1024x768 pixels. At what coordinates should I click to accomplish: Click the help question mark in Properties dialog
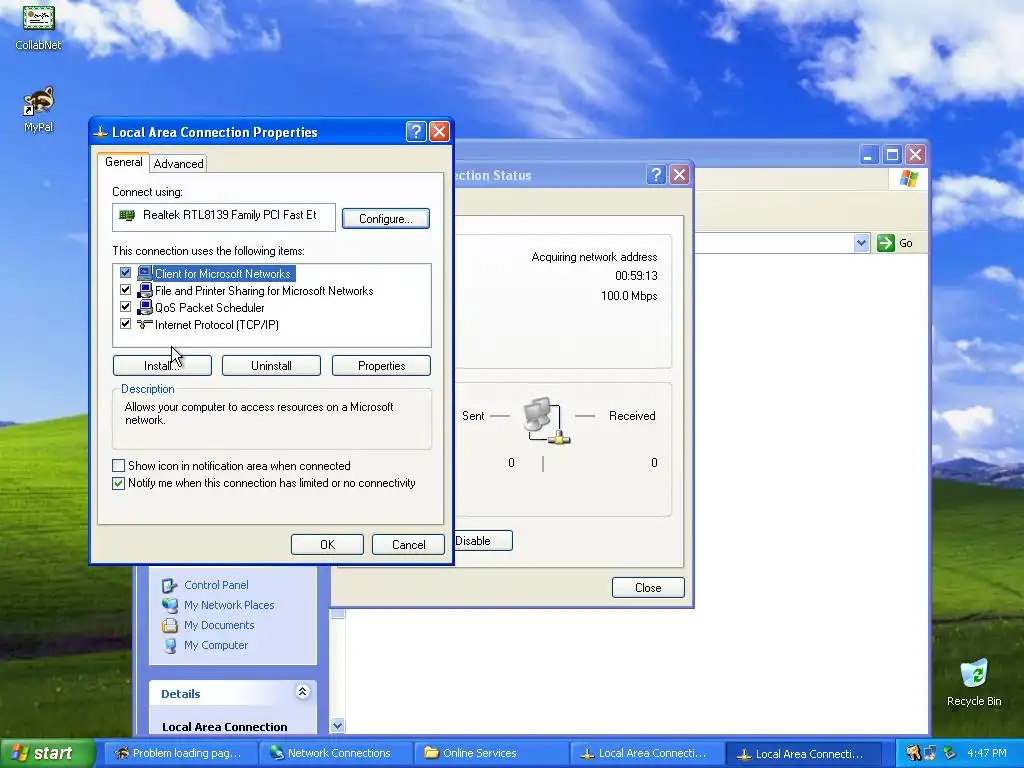coord(415,132)
